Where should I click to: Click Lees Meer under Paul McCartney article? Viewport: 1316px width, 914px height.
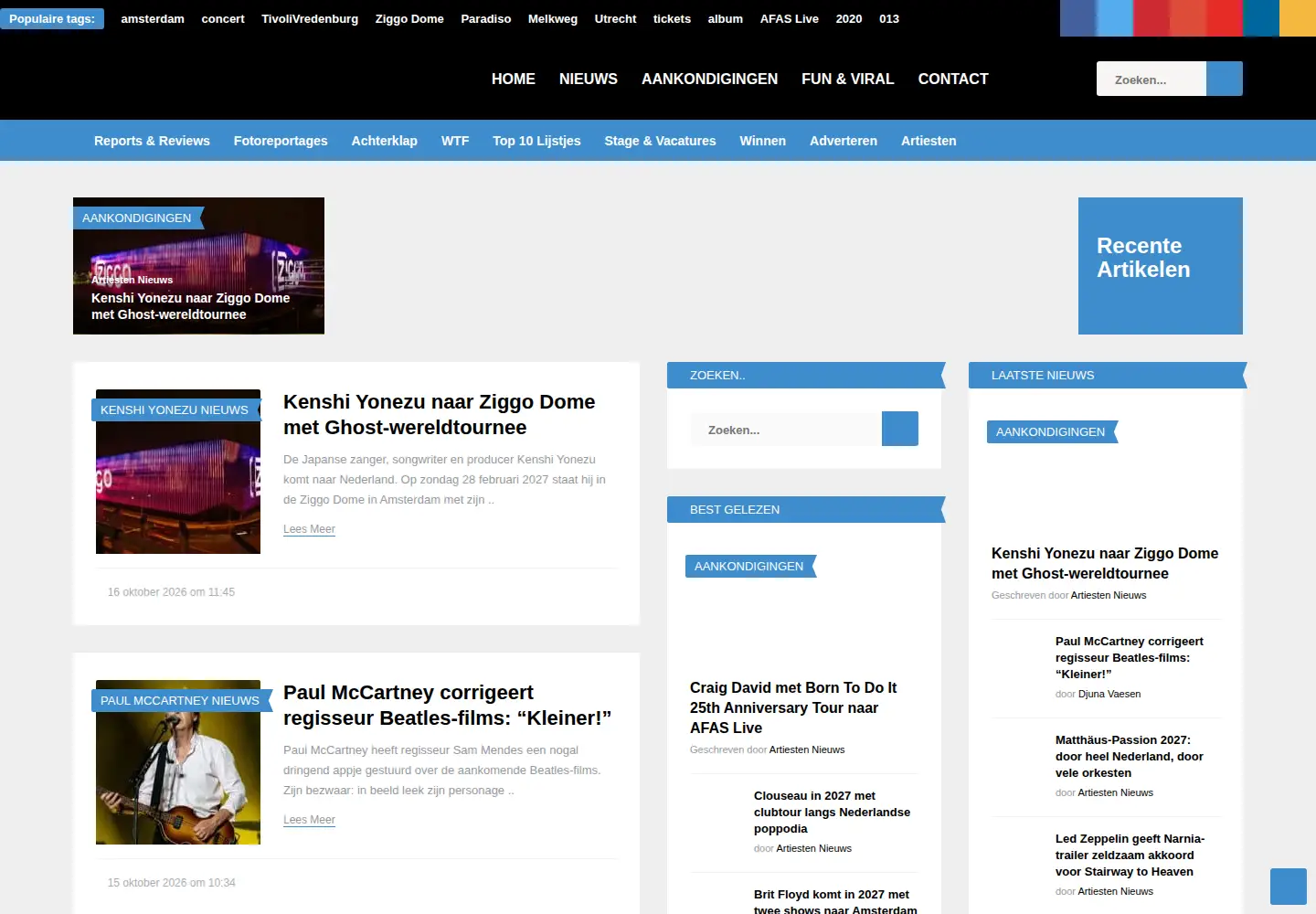(x=309, y=820)
